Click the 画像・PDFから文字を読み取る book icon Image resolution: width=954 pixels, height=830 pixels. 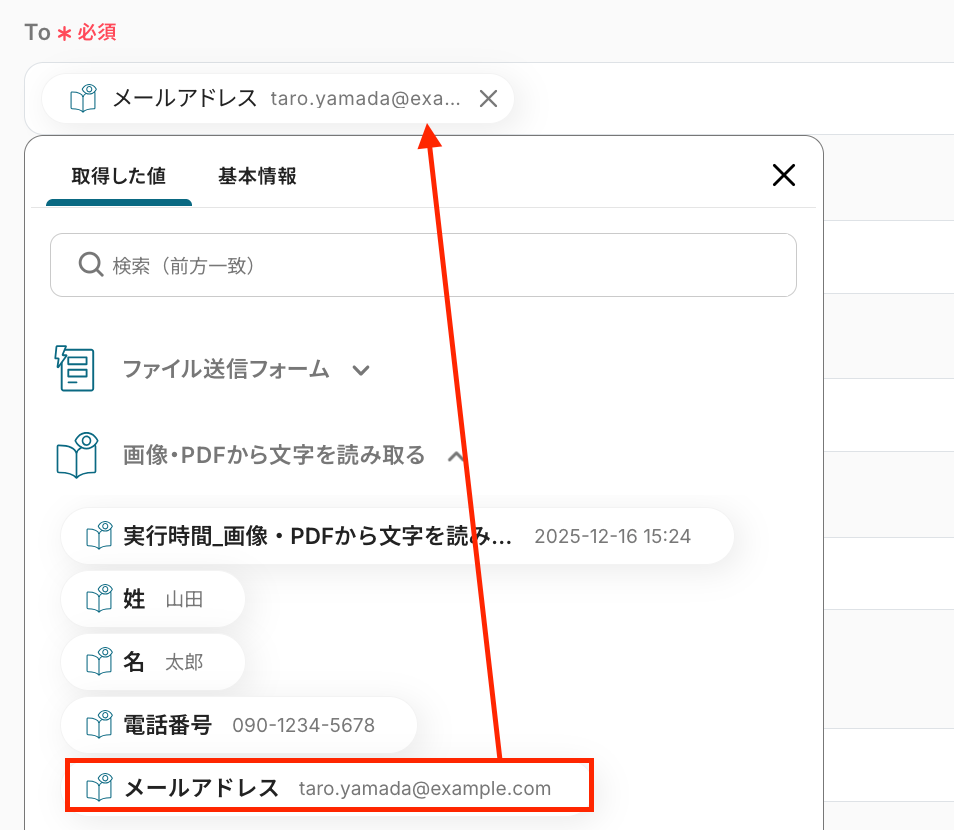click(77, 455)
